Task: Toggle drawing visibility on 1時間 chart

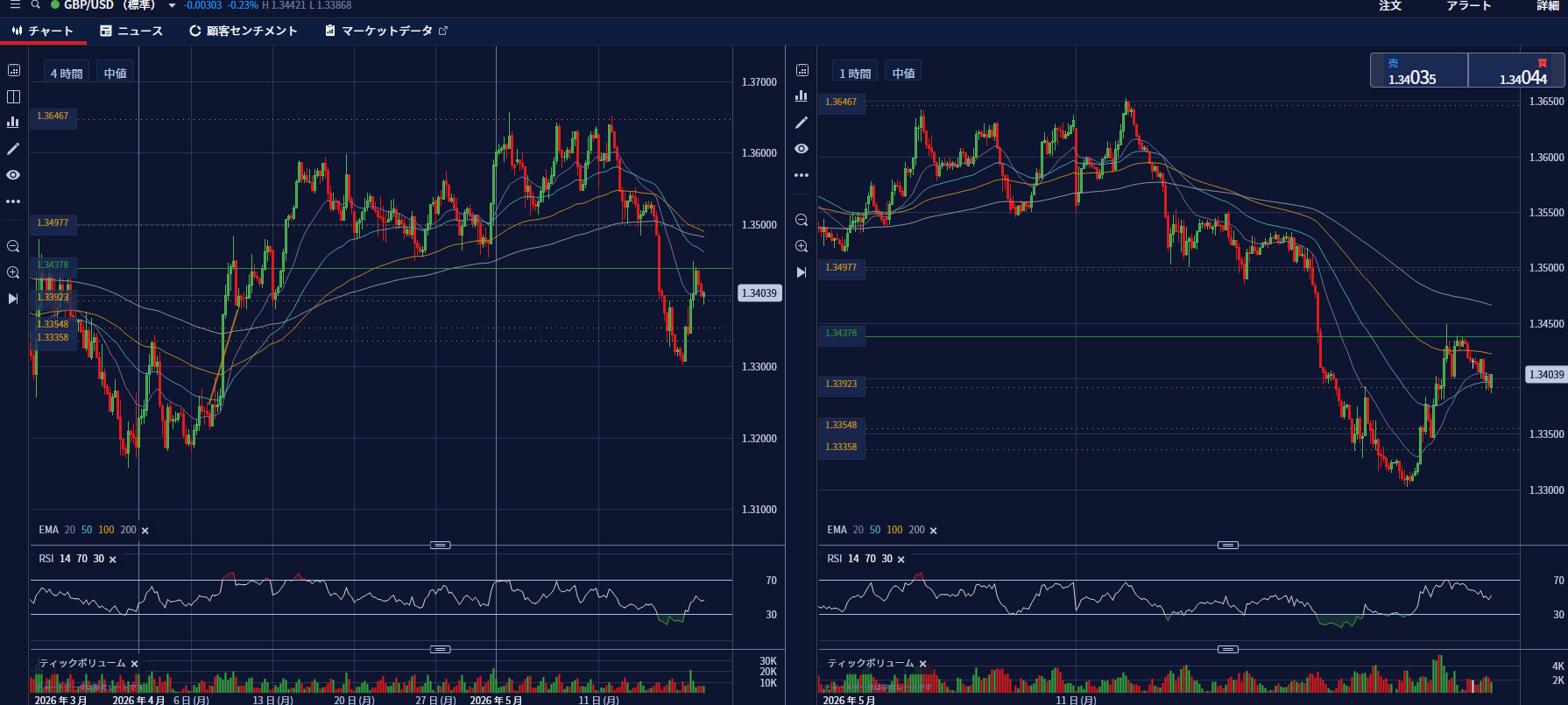Action: coord(802,149)
